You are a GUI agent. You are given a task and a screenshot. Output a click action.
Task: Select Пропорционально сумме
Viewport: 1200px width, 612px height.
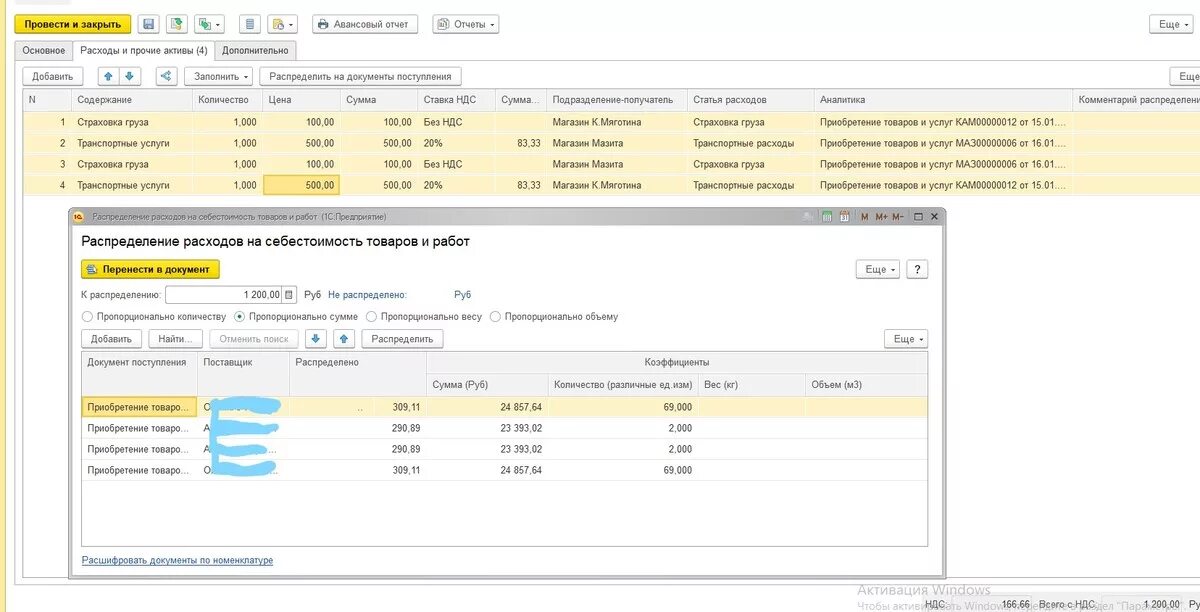pyautogui.click(x=296, y=317)
